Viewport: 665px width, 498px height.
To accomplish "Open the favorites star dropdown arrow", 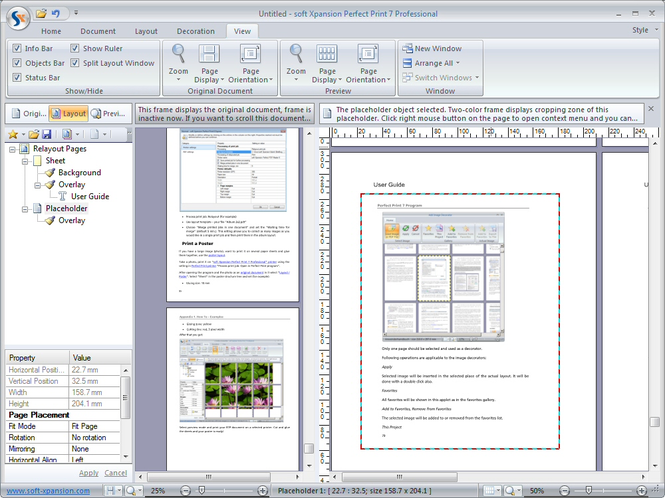I will (23, 135).
